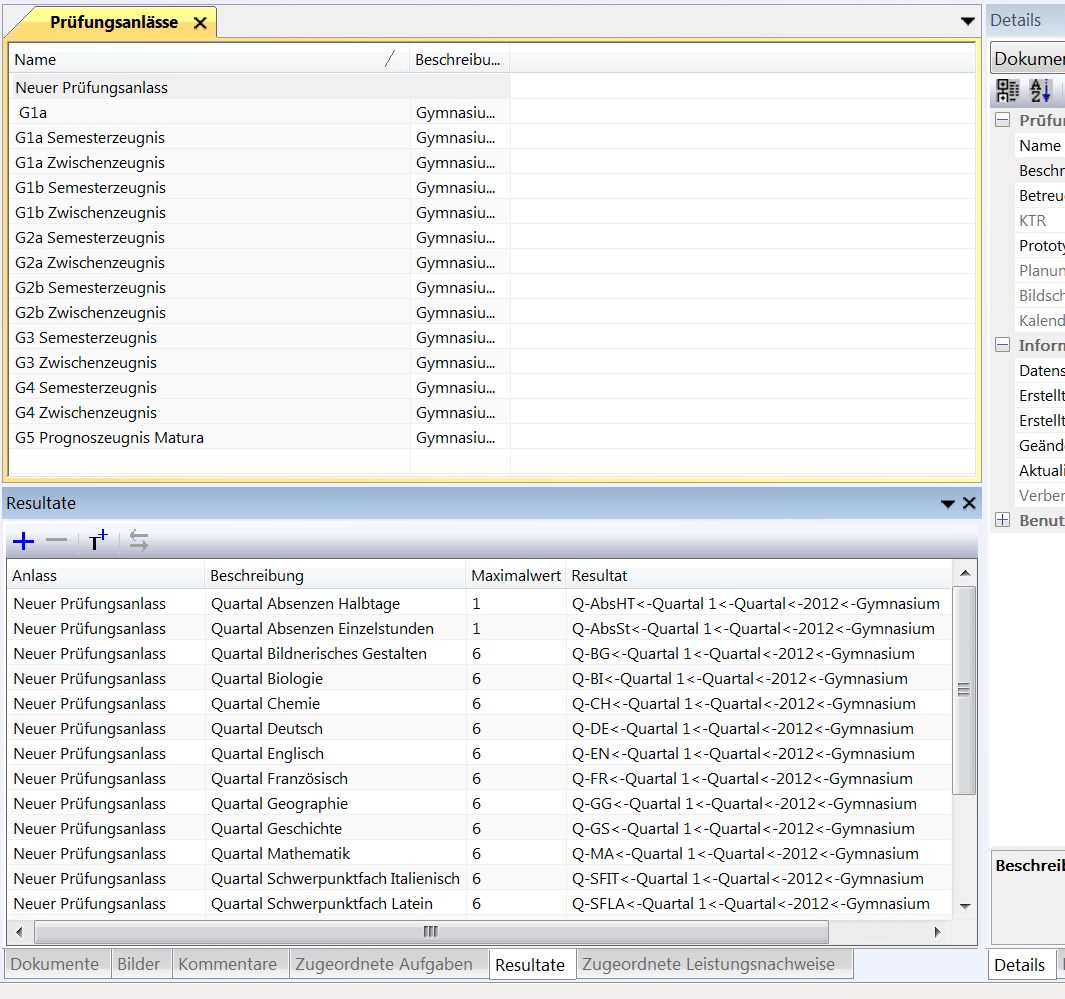The height and width of the screenshot is (999, 1065).
Task: Open the Resultate panel options dropdown arrow
Action: click(948, 504)
